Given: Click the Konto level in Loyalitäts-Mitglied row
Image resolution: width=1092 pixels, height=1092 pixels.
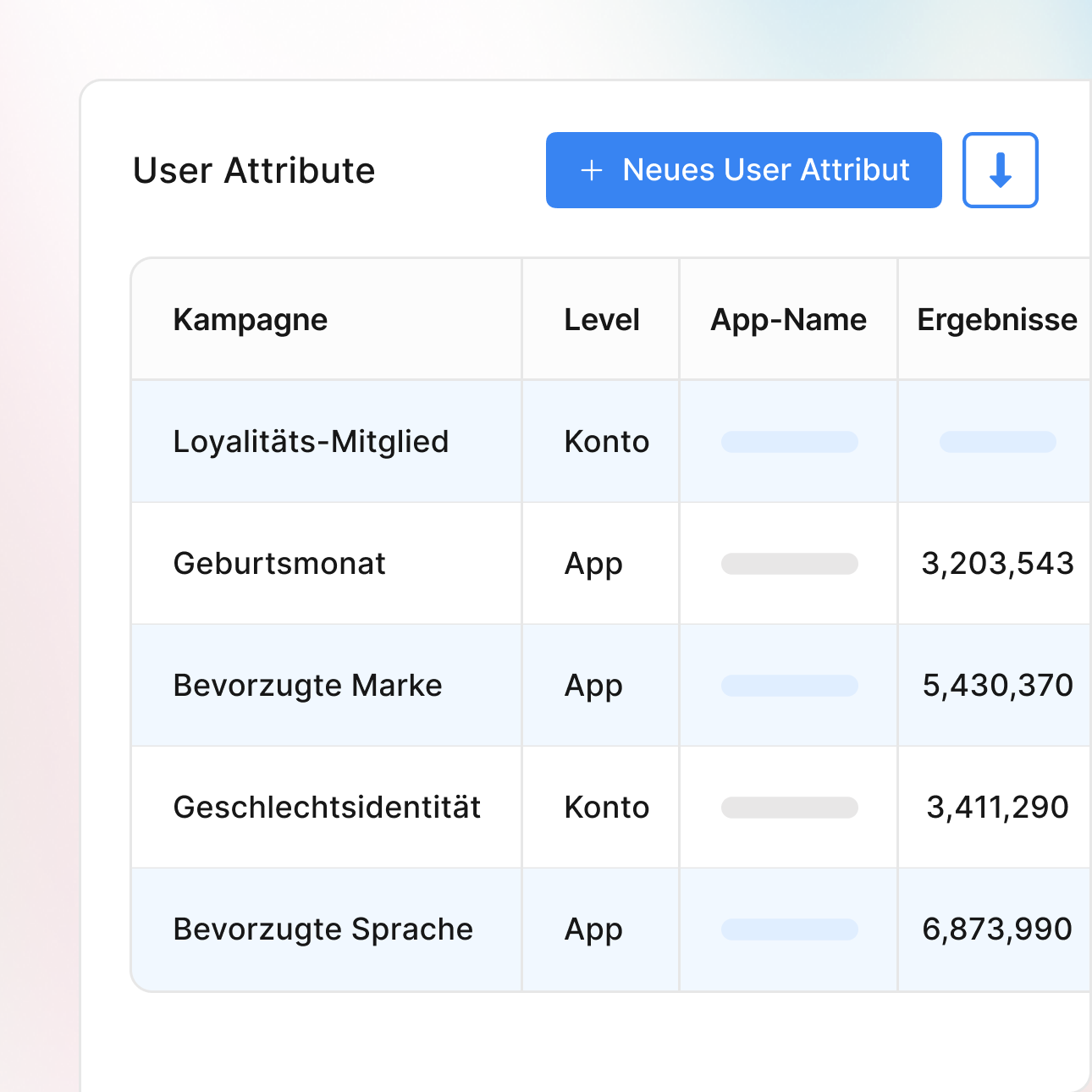Looking at the screenshot, I should coord(606,442).
